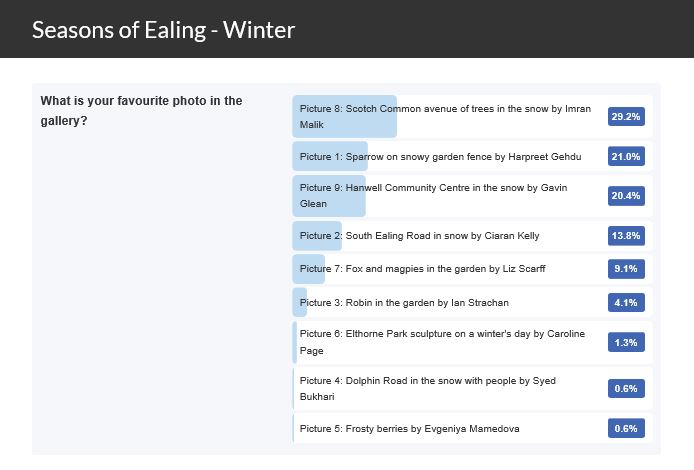Click the 9.1% percentage badge

point(626,269)
